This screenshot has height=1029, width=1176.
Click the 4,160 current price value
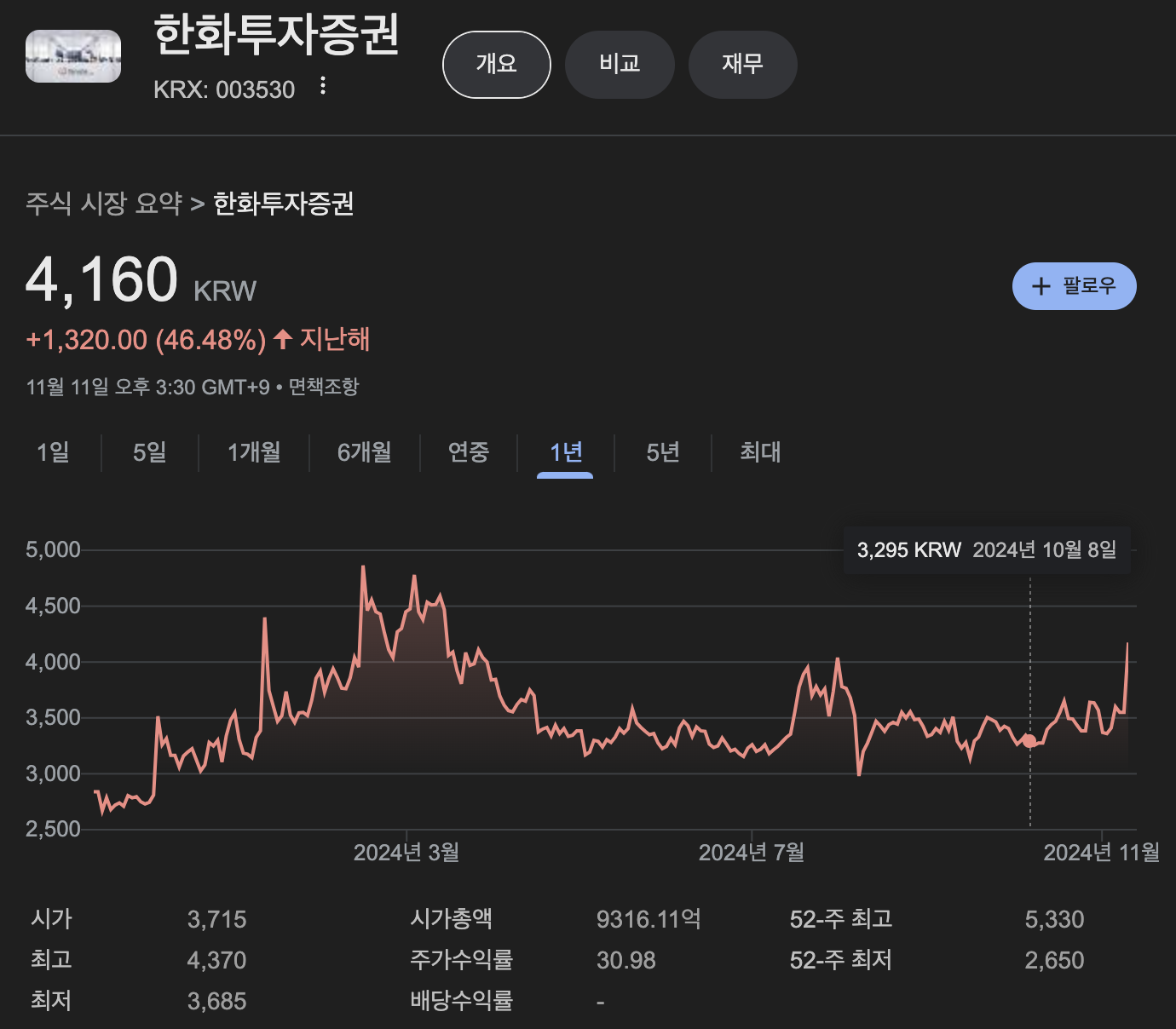point(102,280)
